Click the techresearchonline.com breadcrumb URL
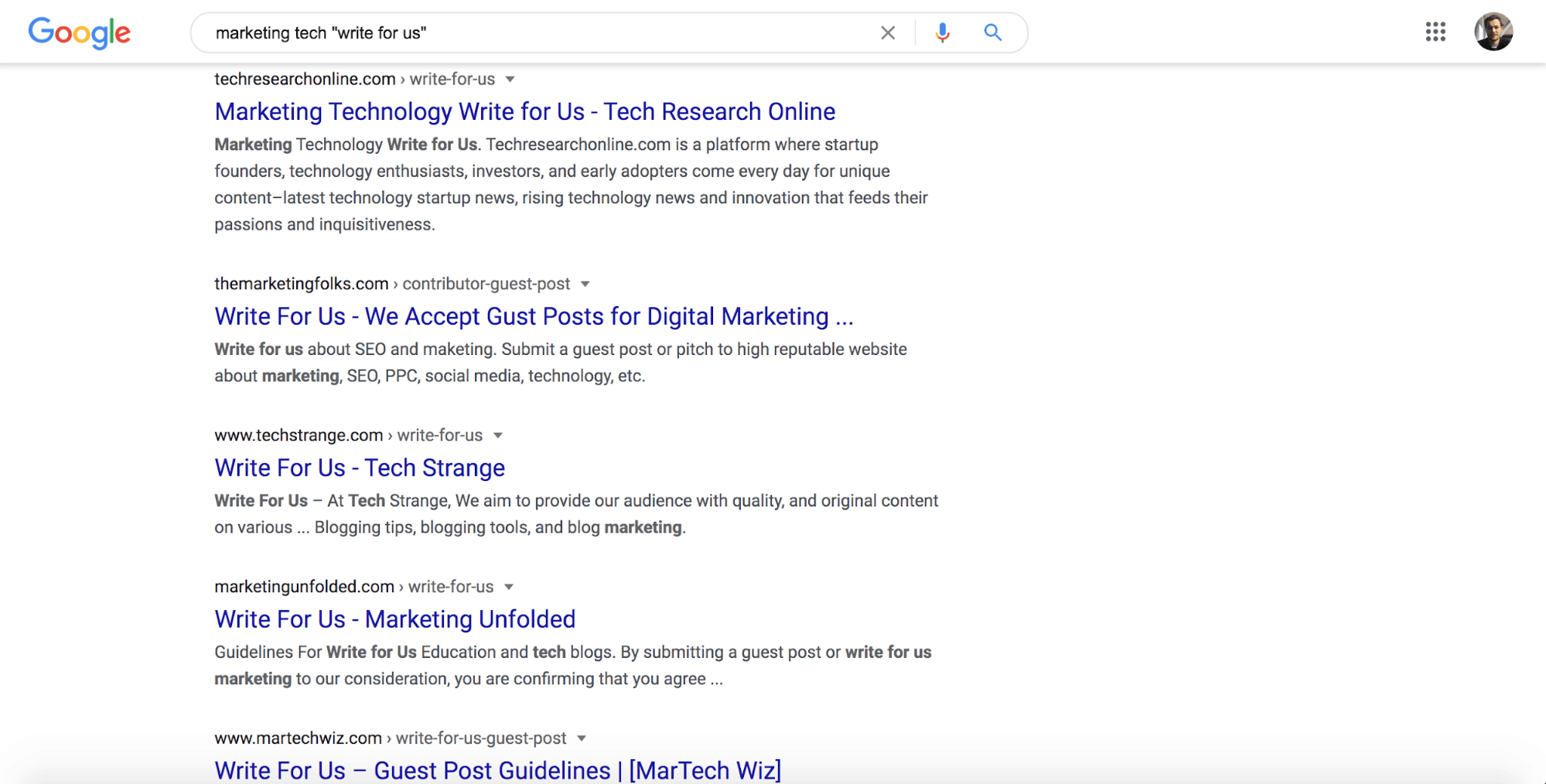The image size is (1546, 784). 354,79
